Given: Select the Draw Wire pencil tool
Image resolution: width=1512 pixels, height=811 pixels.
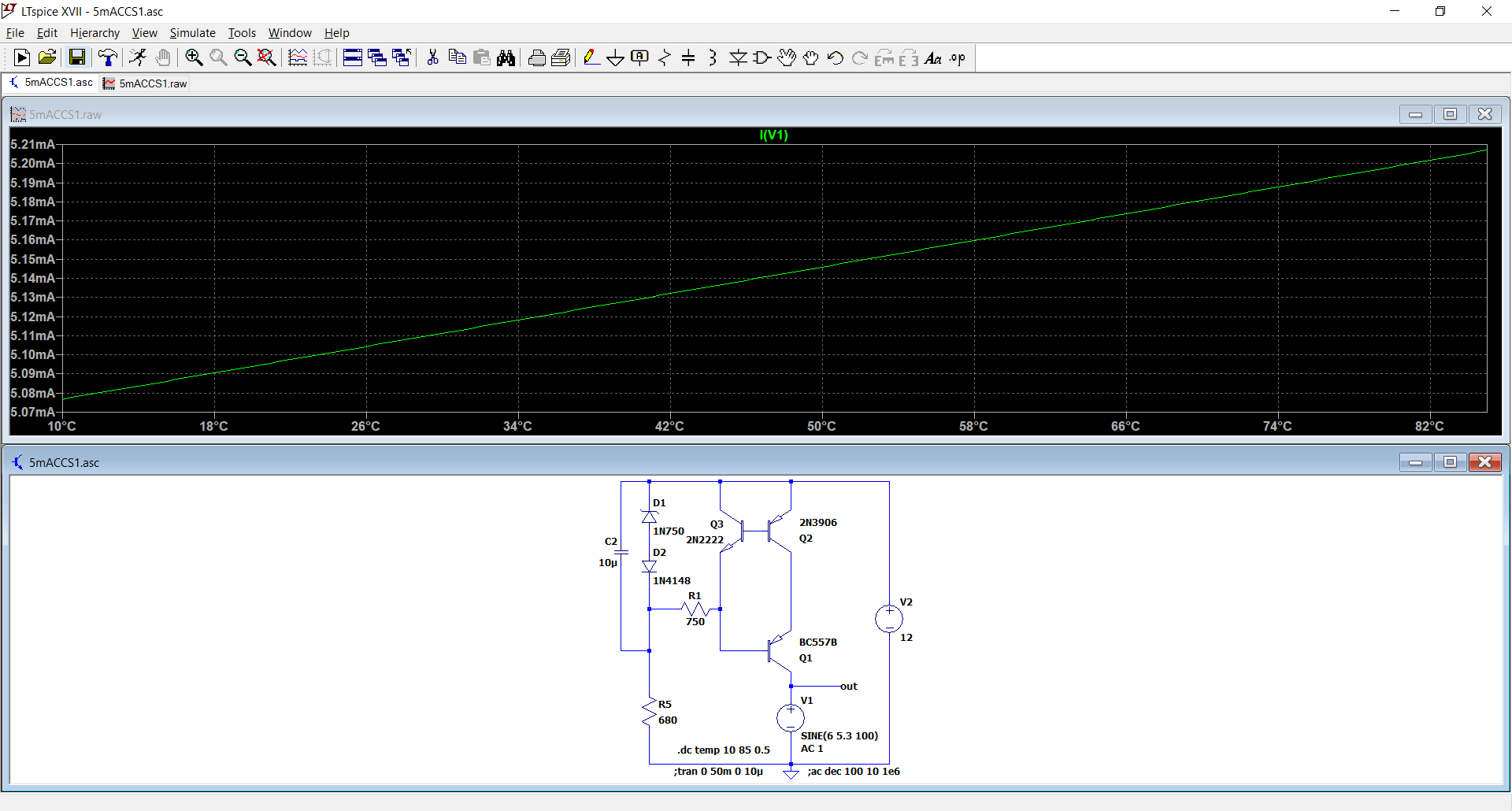Looking at the screenshot, I should pyautogui.click(x=591, y=57).
